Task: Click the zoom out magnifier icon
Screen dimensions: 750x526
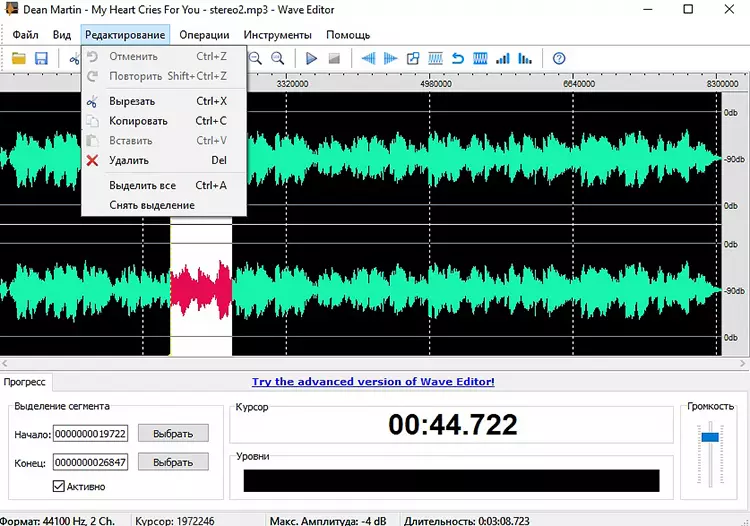Action: point(255,58)
